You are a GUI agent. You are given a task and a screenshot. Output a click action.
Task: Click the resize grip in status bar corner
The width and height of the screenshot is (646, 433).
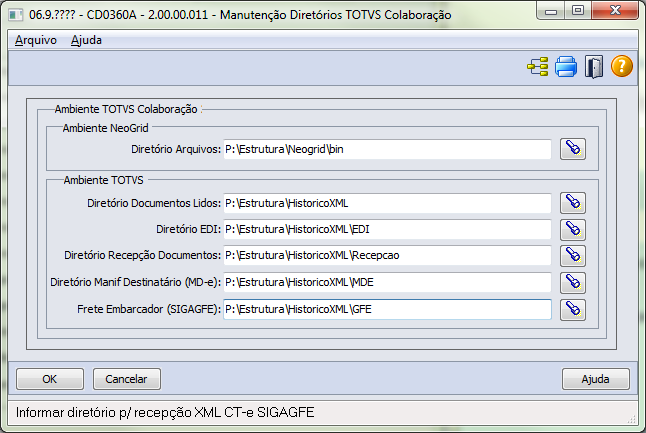[x=632, y=419]
